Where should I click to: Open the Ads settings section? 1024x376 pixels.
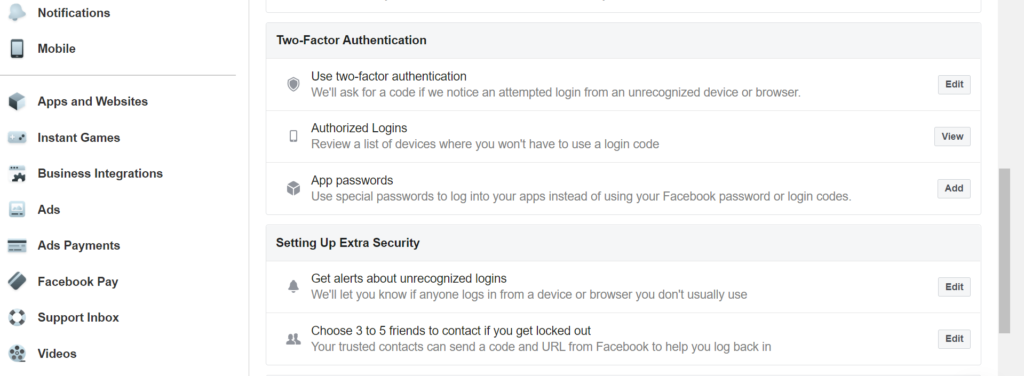(x=49, y=210)
